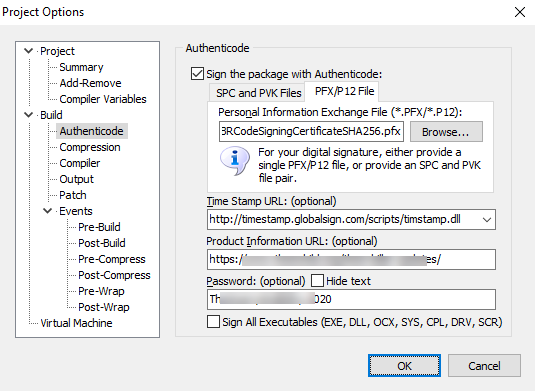Select Authenticode in the tree

(x=91, y=131)
